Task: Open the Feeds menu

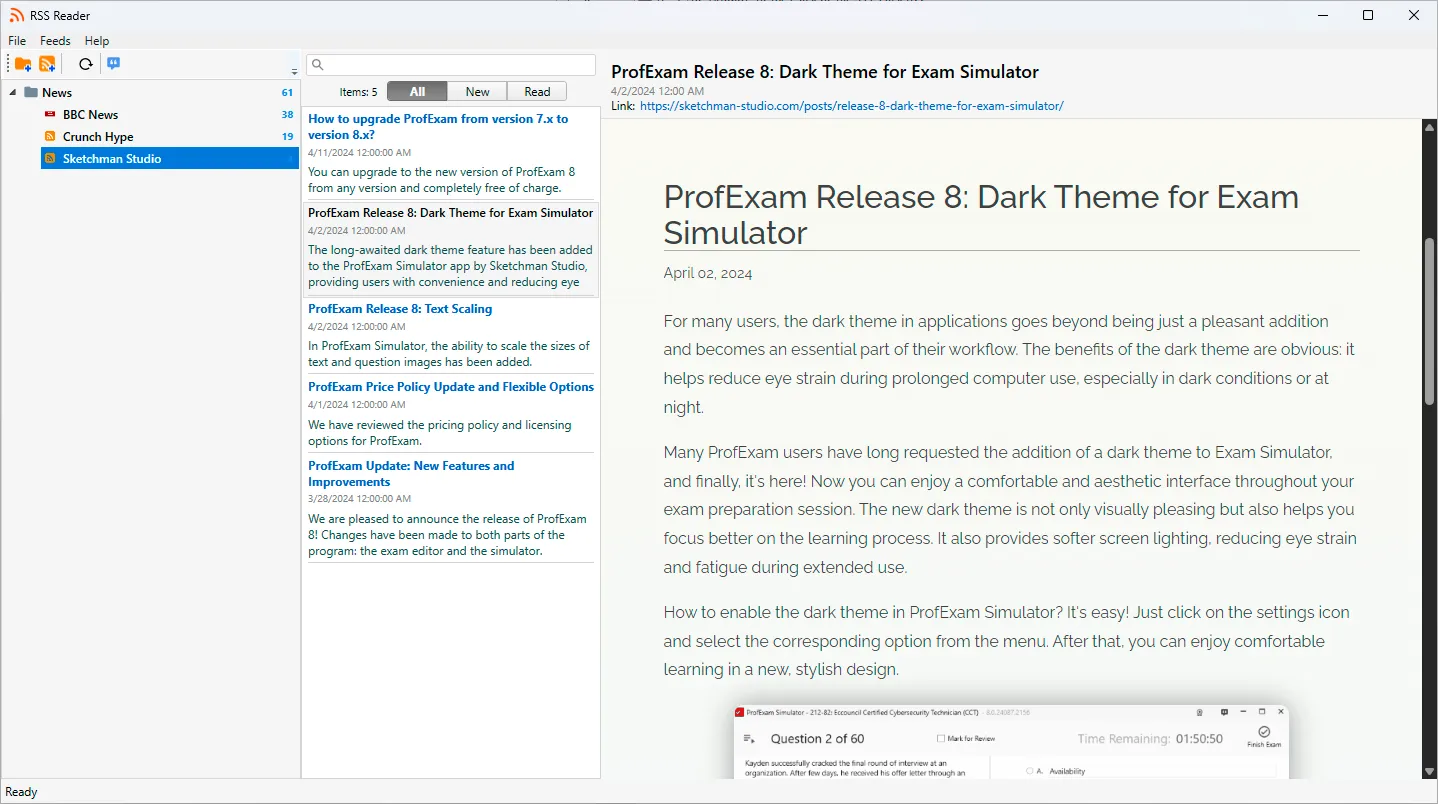Action: [55, 41]
